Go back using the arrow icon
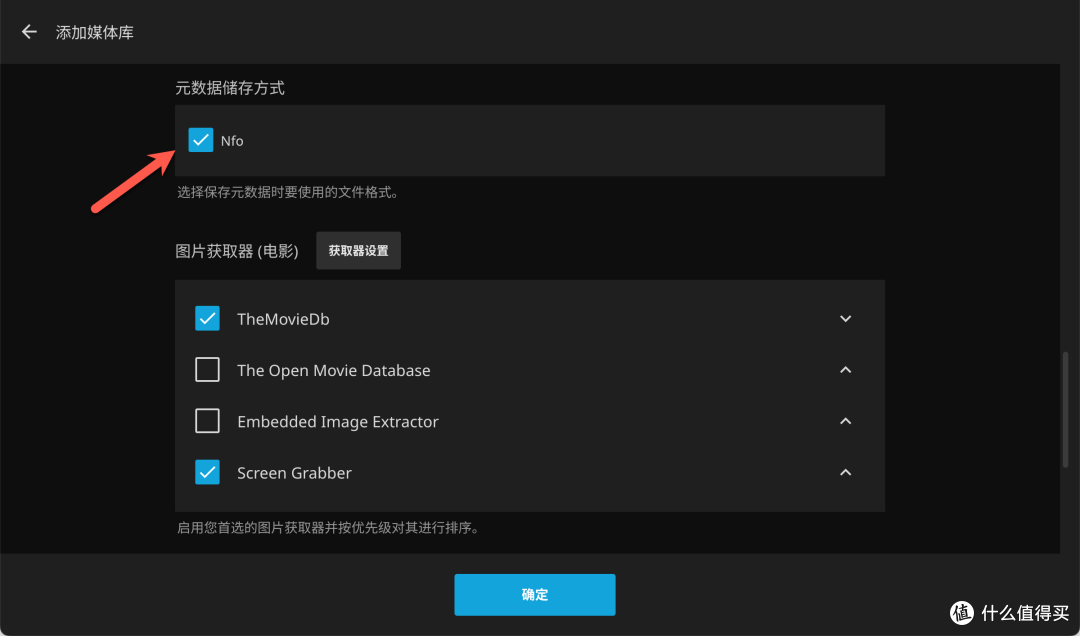The height and width of the screenshot is (636, 1080). [x=29, y=32]
